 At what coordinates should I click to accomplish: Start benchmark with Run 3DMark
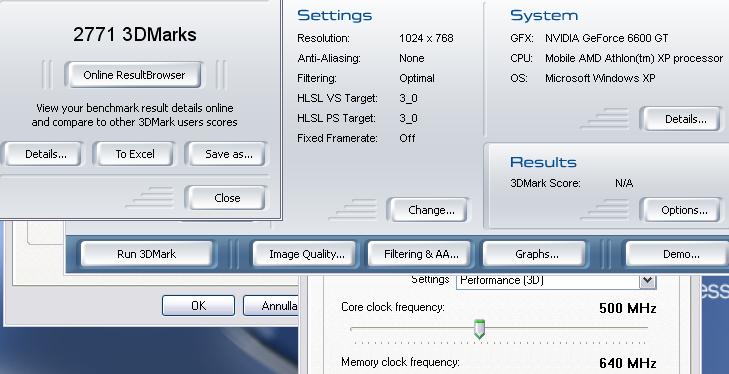(146, 254)
